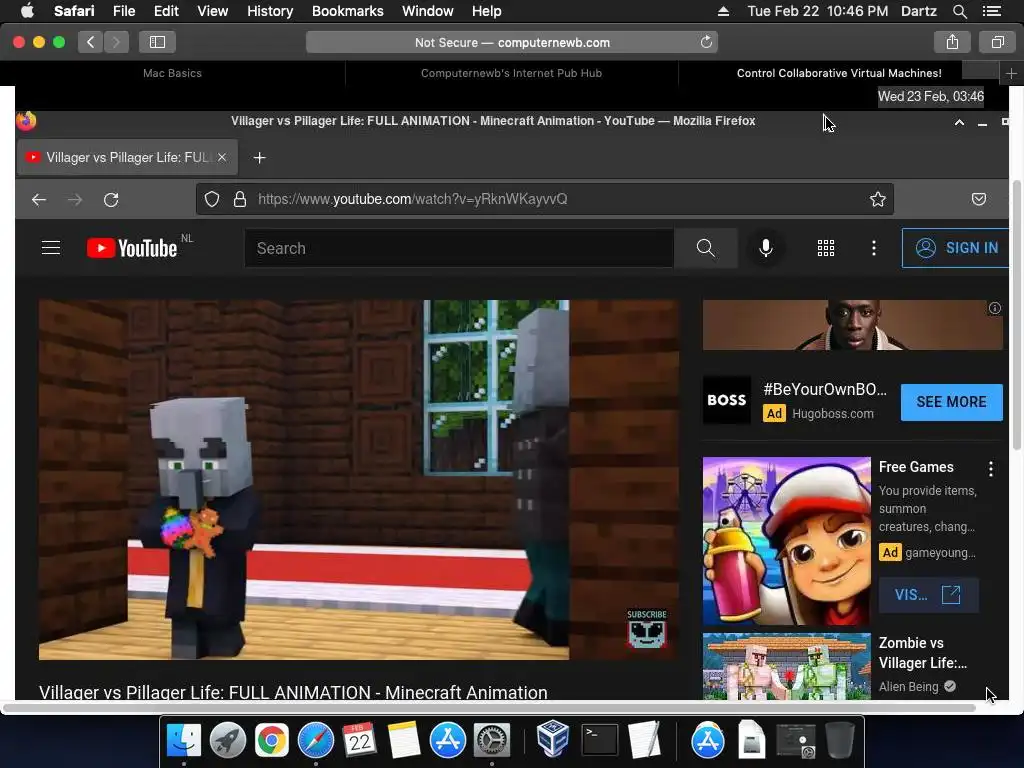This screenshot has width=1024, height=768.
Task: Open the Free Games ad options menu
Action: [991, 468]
